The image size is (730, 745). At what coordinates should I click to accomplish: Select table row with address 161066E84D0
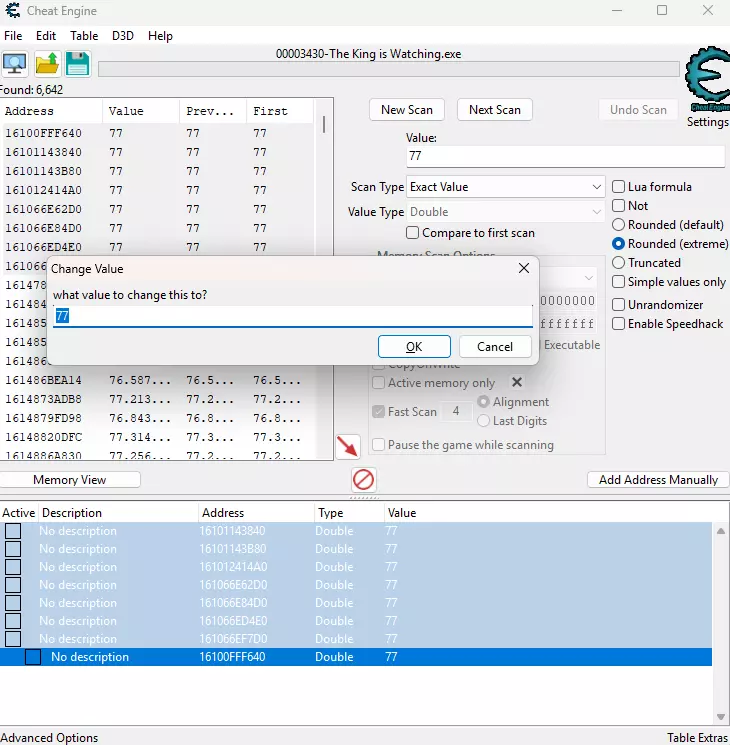356,602
